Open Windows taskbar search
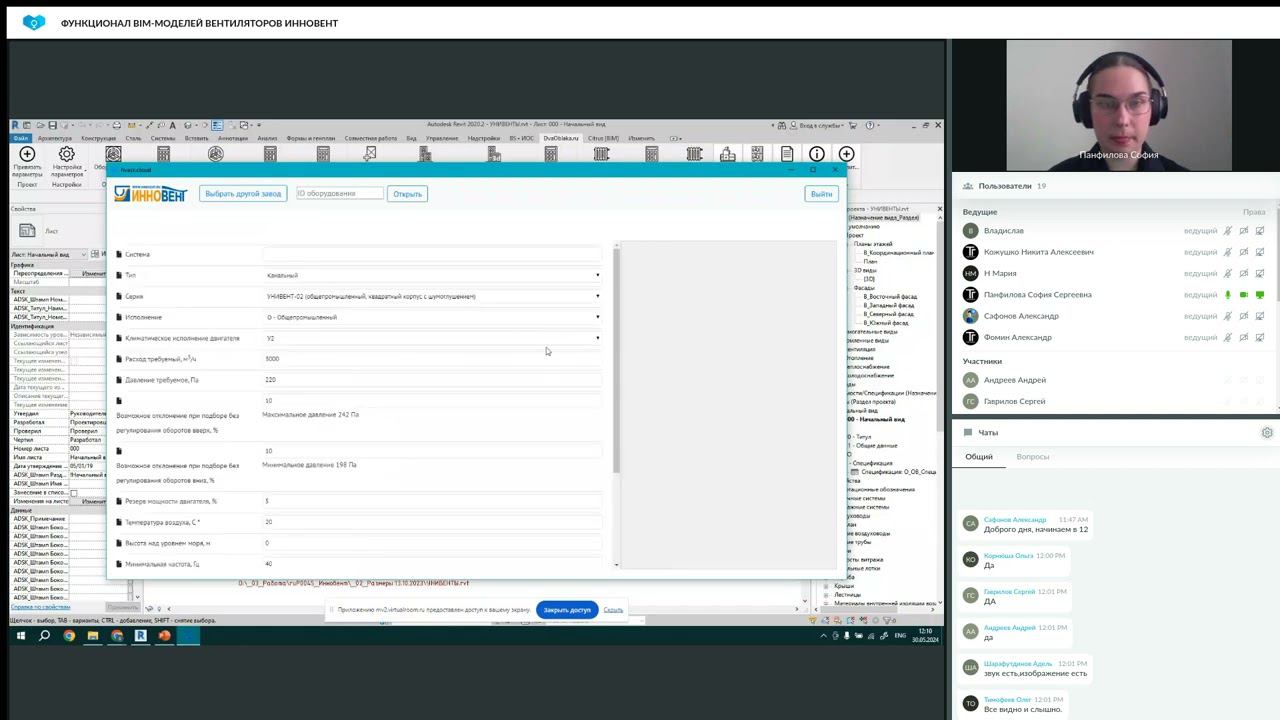 pos(44,636)
